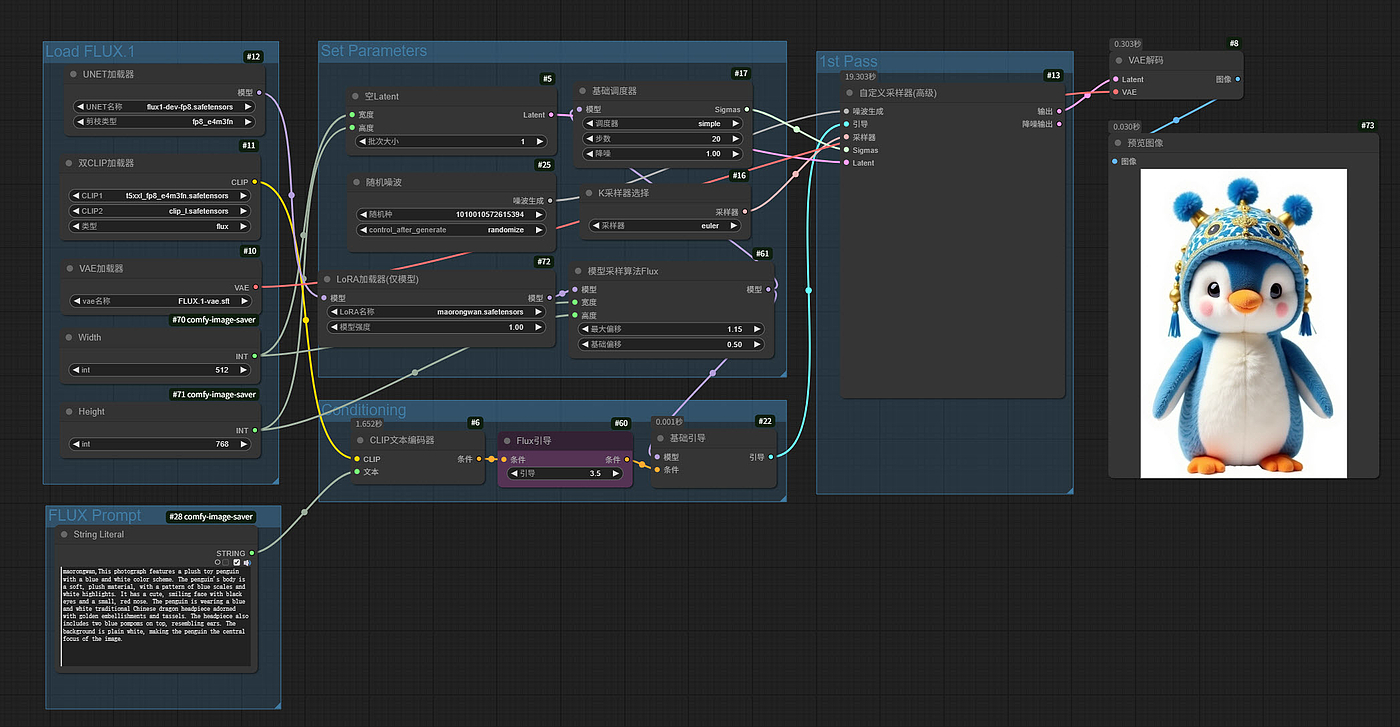Collapse the UNET加载器 node via its dot
Viewport: 1400px width, 727px height.
tap(73, 75)
